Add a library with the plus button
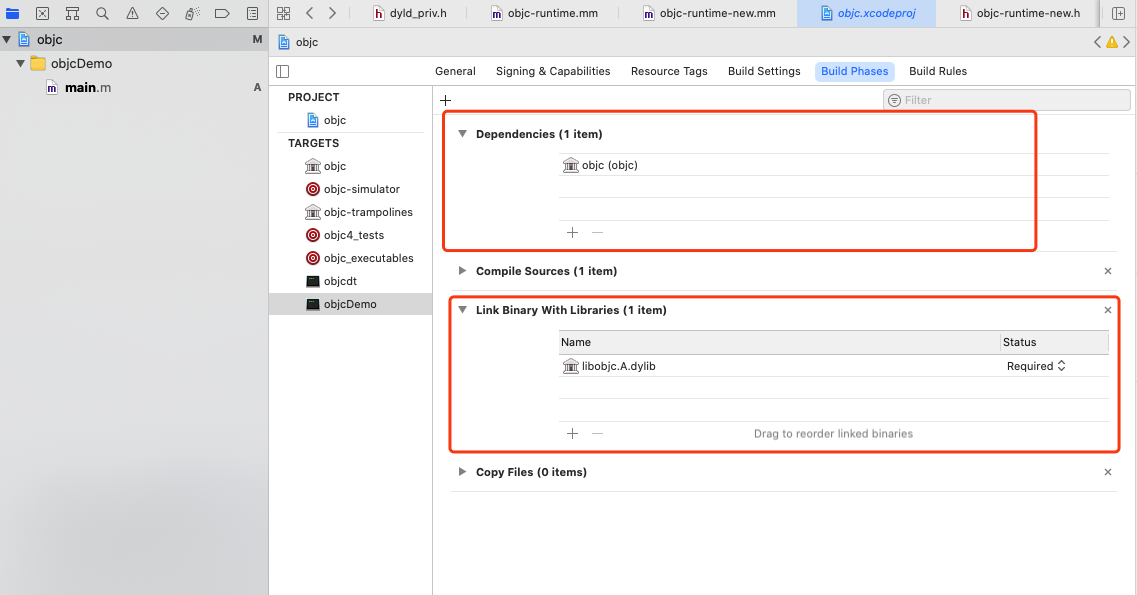 (x=572, y=433)
